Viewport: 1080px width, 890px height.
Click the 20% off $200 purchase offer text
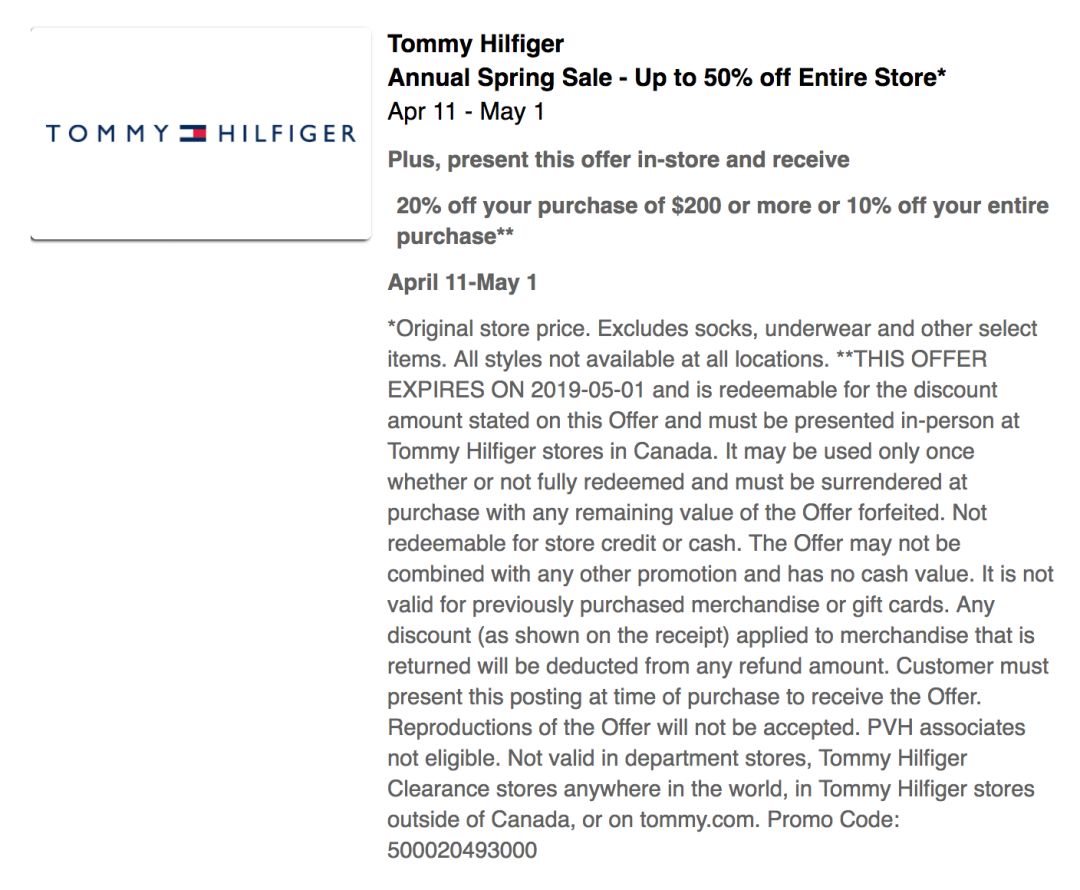(723, 220)
